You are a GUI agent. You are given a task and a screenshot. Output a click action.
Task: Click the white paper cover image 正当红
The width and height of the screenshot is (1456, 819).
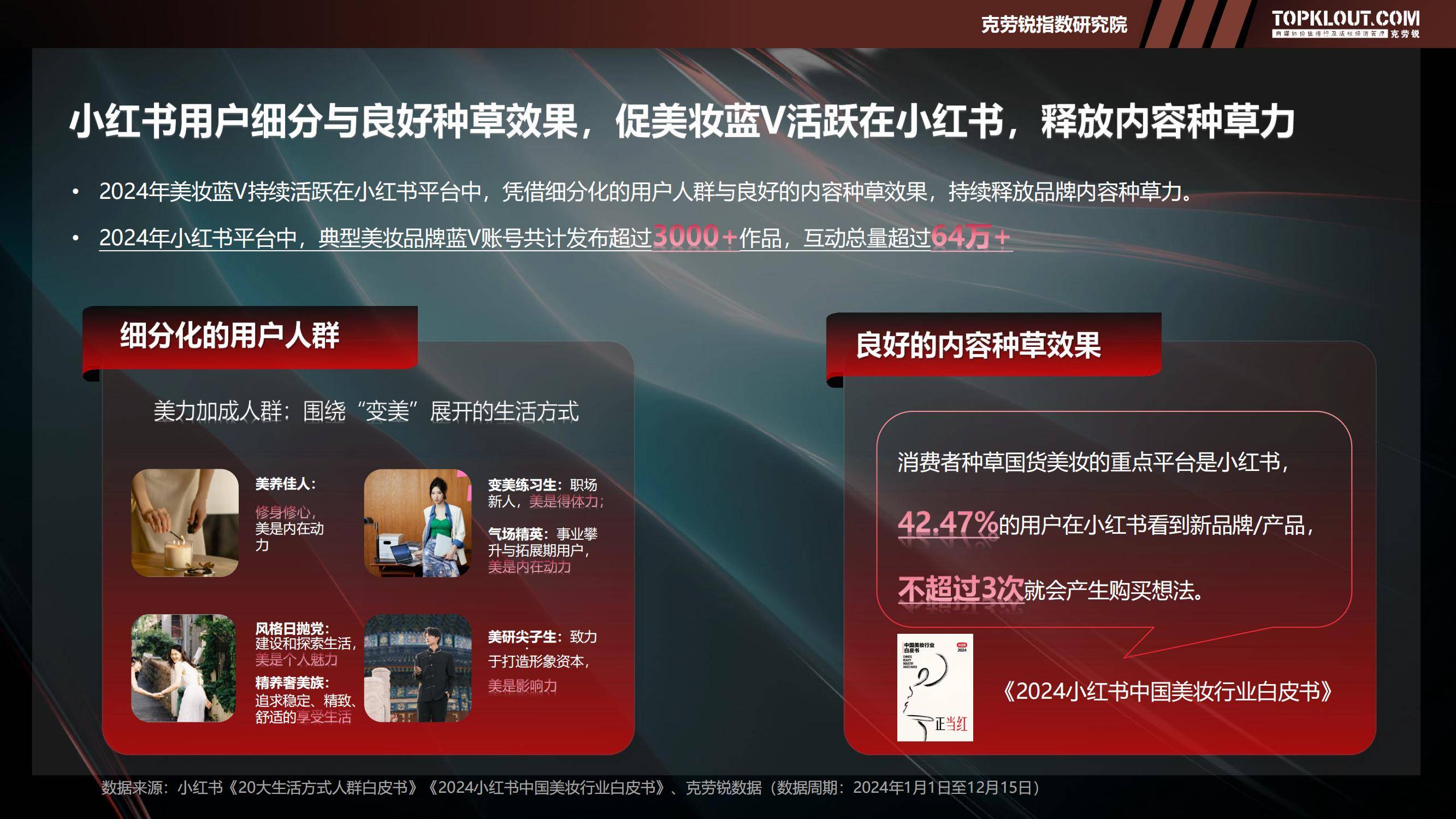coord(935,687)
